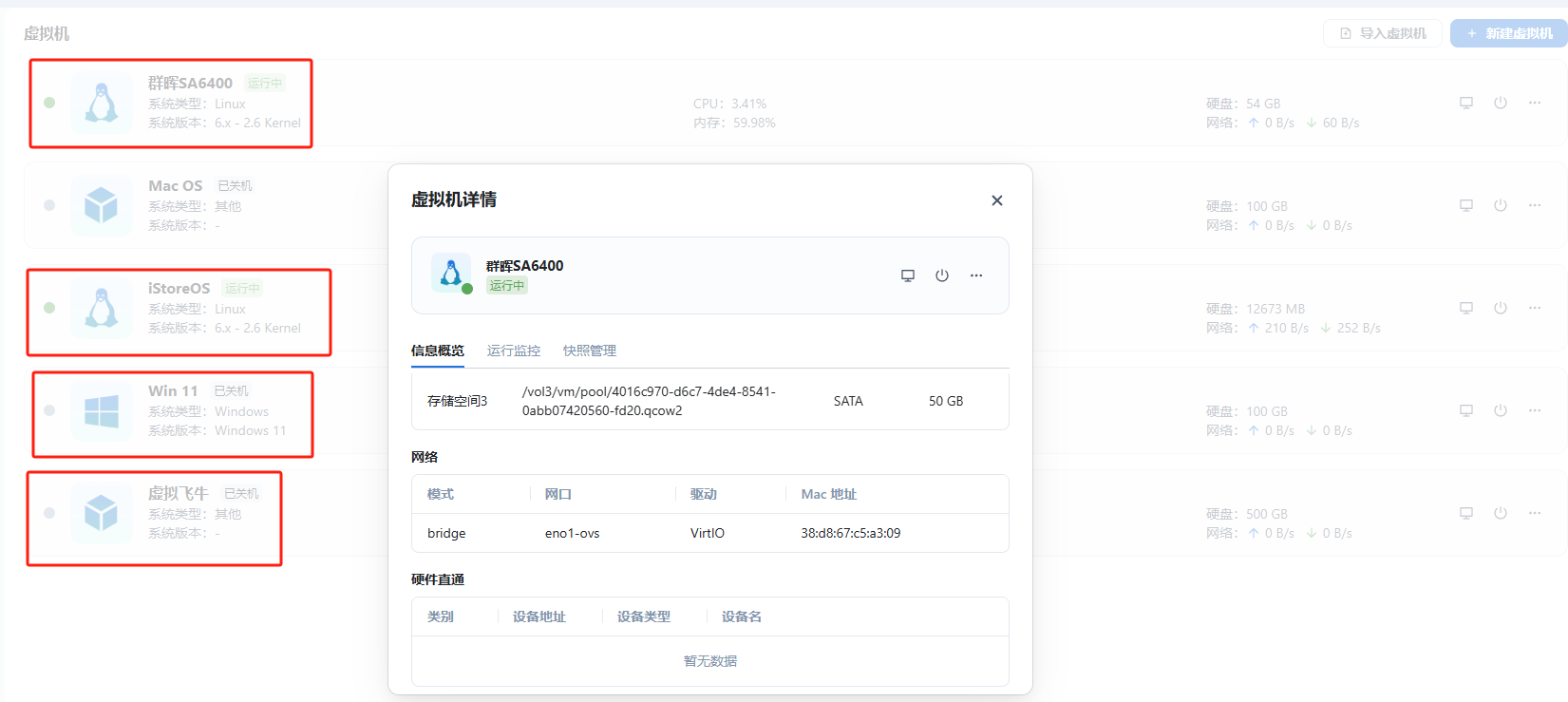The image size is (1568, 702).
Task: Click power icon in the details dialog
Action: point(942,275)
